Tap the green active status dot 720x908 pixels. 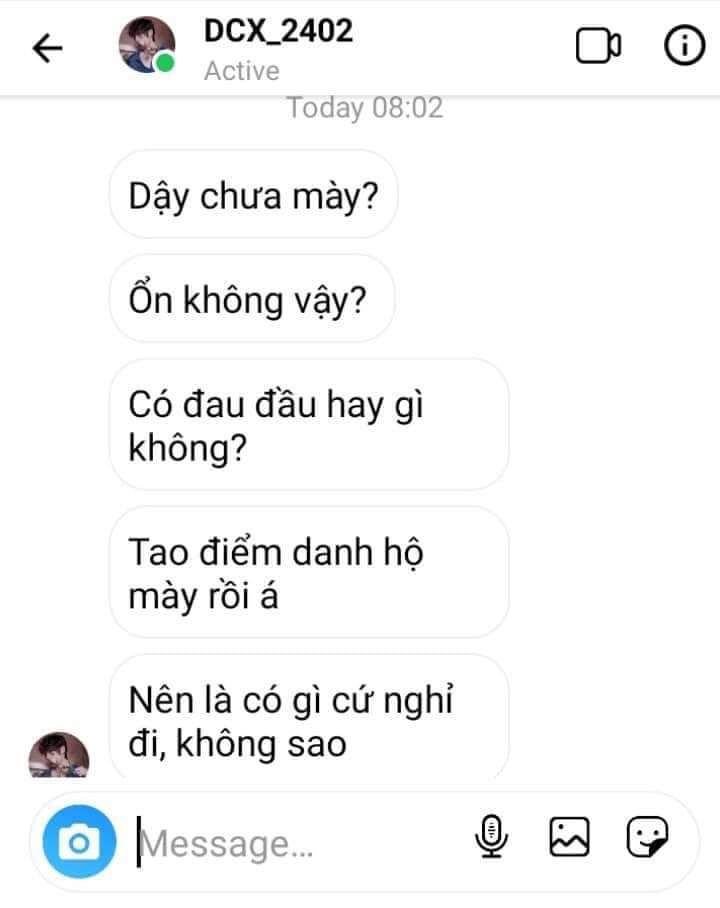tap(165, 65)
